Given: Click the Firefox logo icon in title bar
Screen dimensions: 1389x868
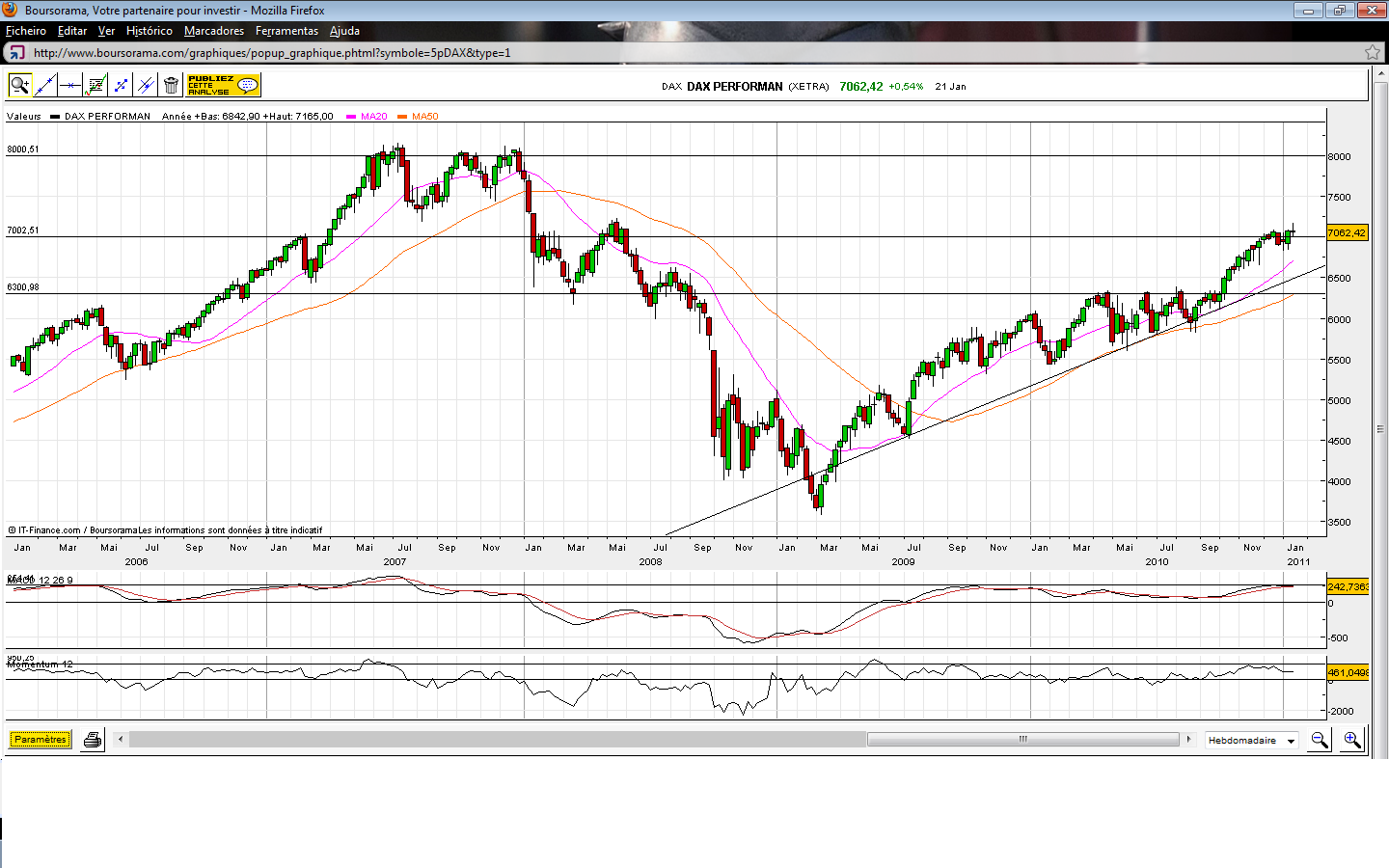Looking at the screenshot, I should click(x=10, y=10).
